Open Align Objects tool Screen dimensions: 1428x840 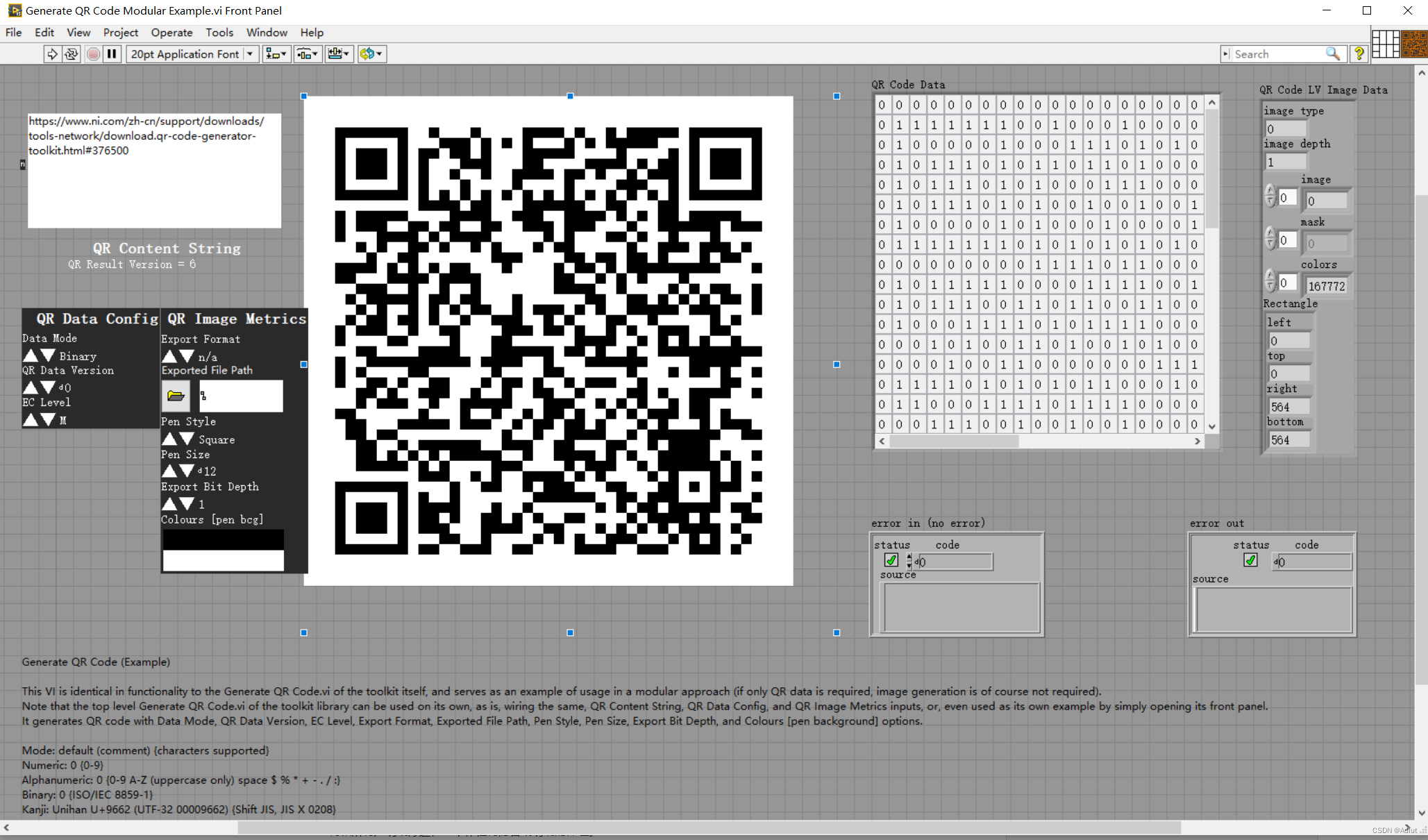pos(276,54)
